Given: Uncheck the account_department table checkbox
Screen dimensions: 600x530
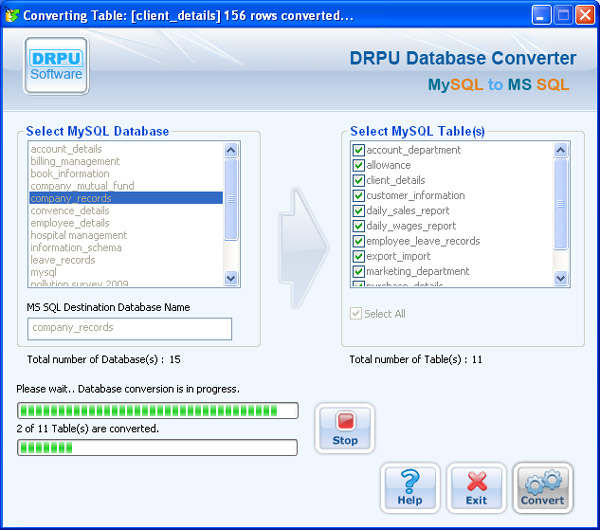Looking at the screenshot, I should coord(359,150).
